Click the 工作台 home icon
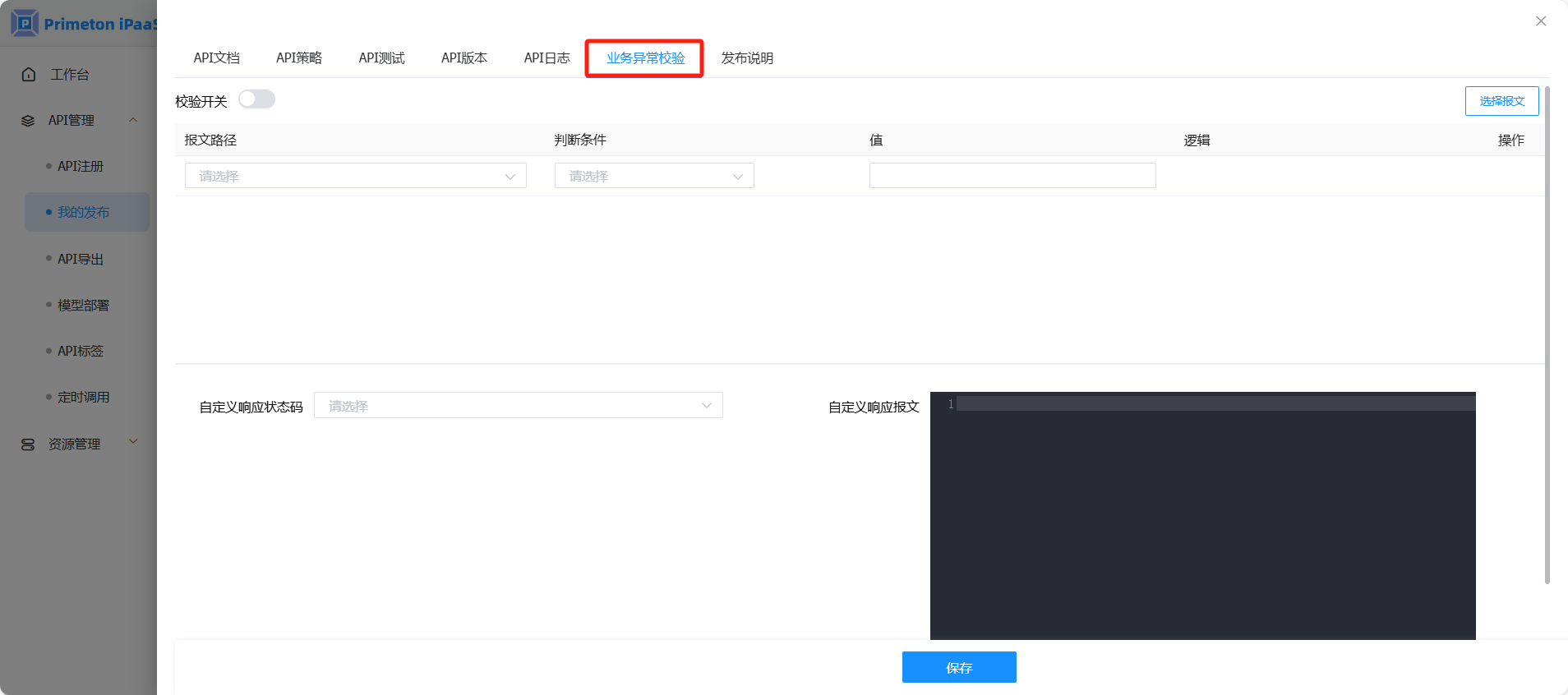The height and width of the screenshot is (695, 1568). [x=29, y=75]
